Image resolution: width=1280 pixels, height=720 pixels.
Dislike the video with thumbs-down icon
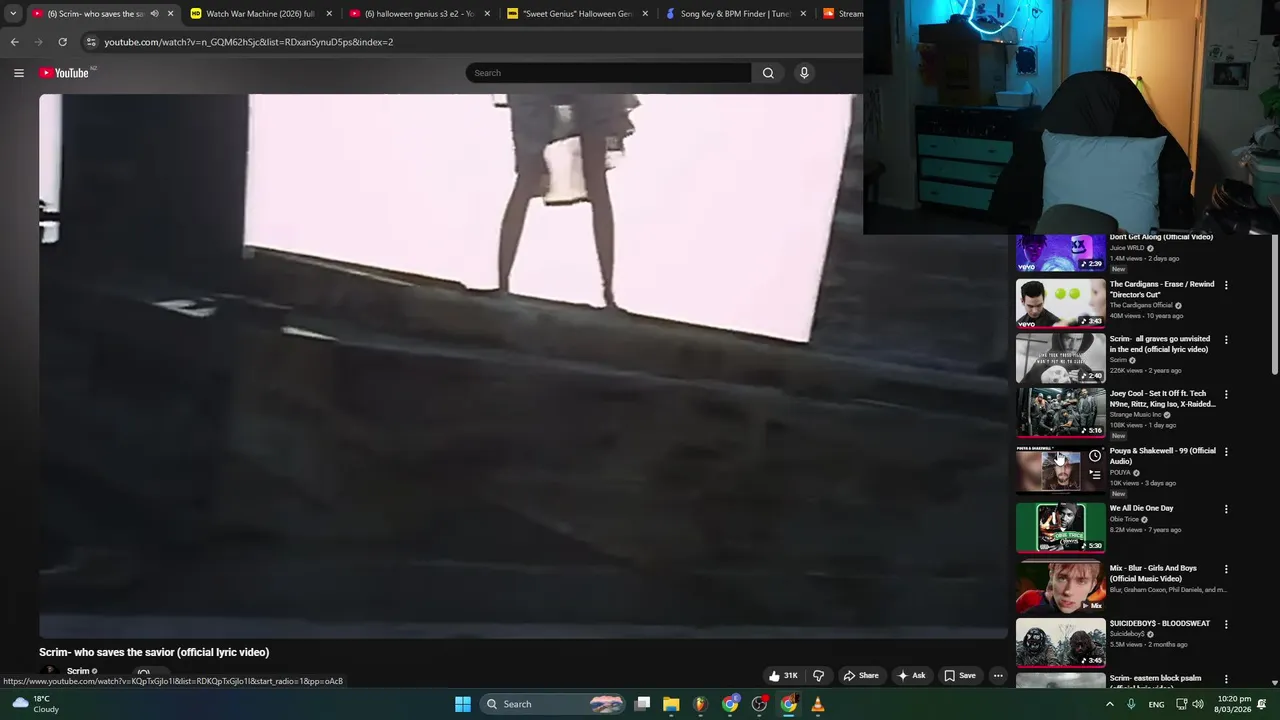818,675
